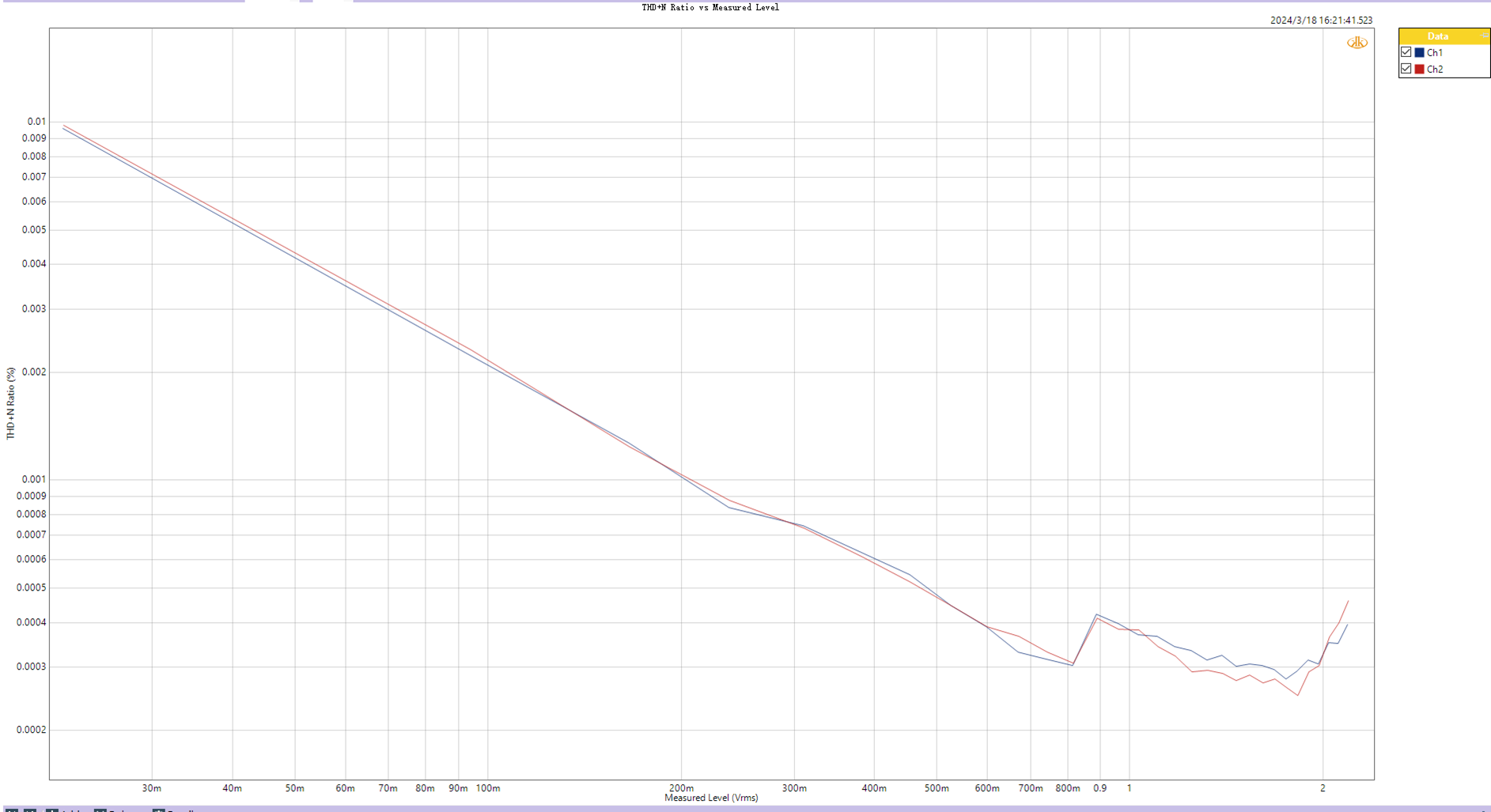Click the 0.0004 Y-axis tick label
The image size is (1491, 812).
[x=32, y=622]
